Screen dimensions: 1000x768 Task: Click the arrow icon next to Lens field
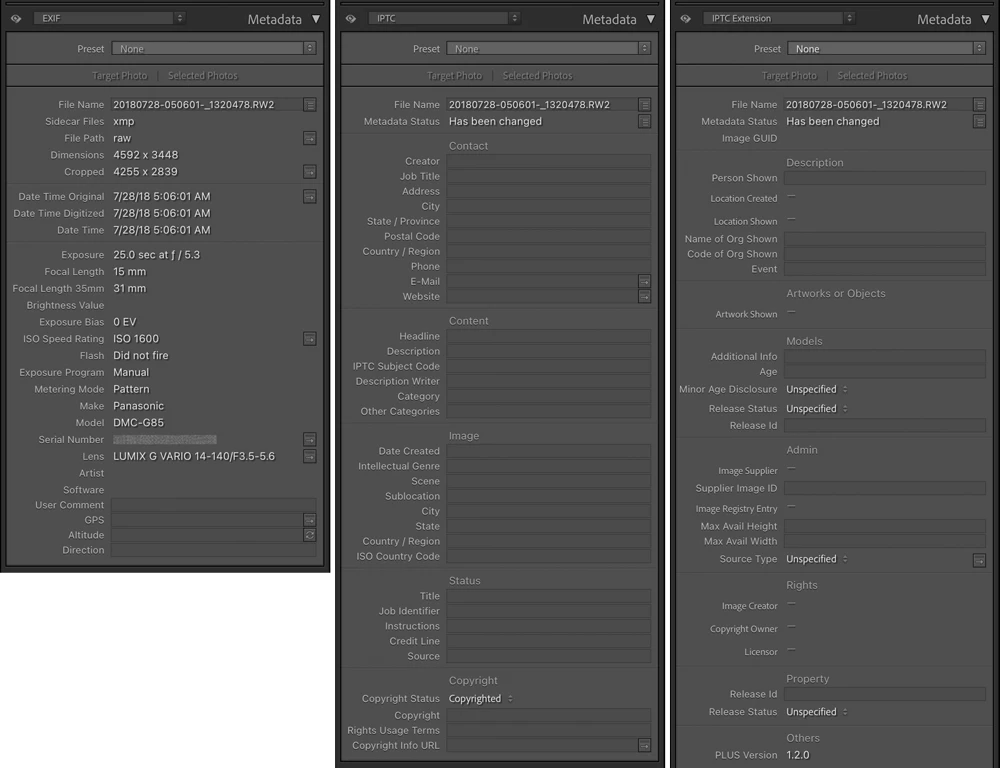coord(309,456)
